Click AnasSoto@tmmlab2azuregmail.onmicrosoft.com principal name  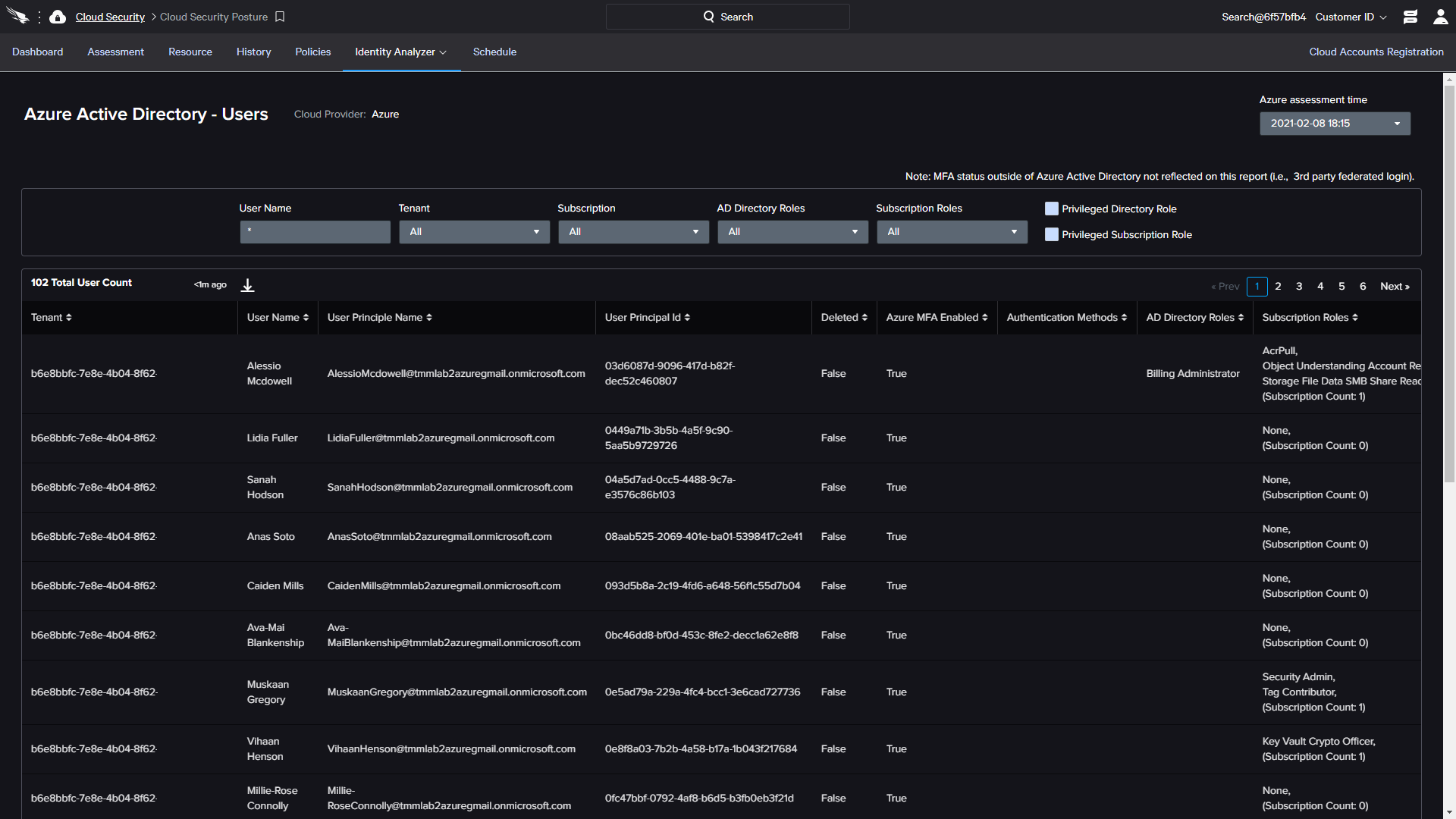pos(440,536)
